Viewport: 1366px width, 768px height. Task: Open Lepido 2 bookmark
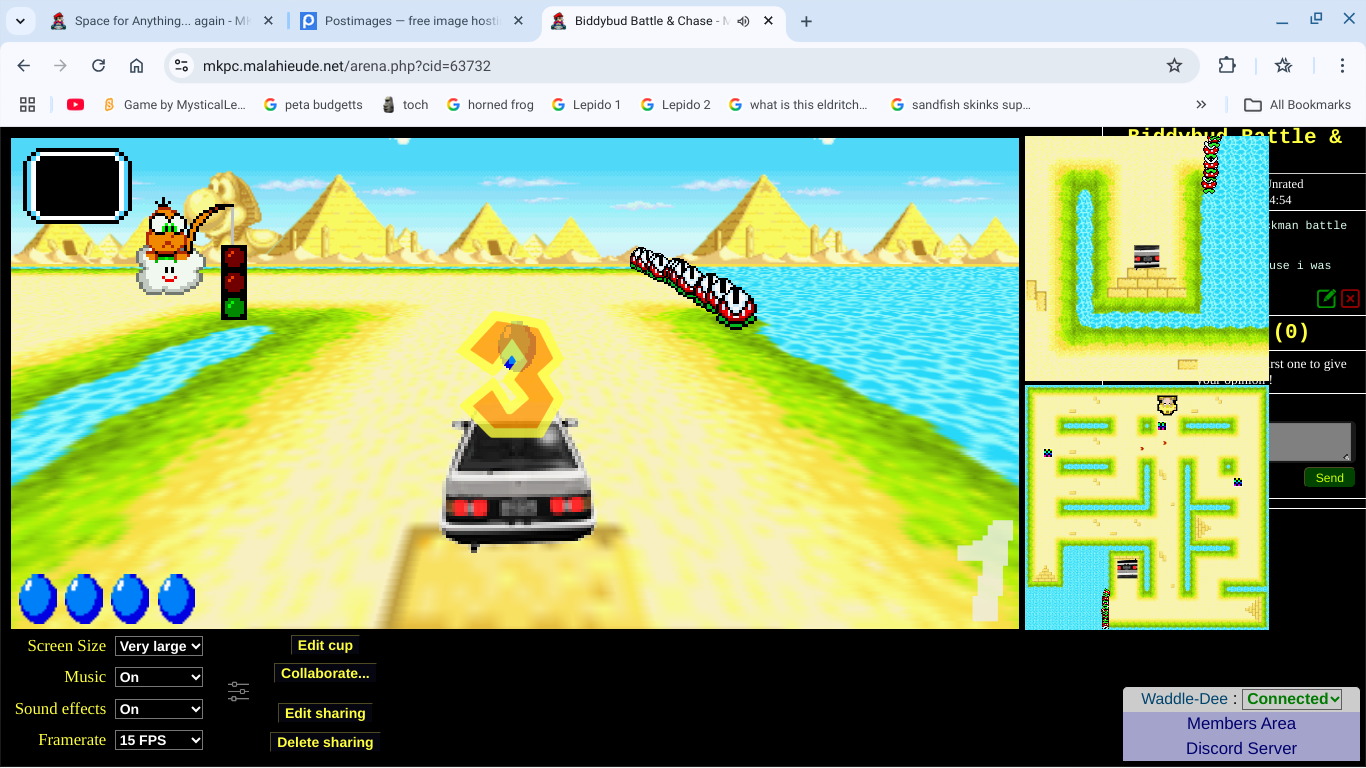click(676, 104)
